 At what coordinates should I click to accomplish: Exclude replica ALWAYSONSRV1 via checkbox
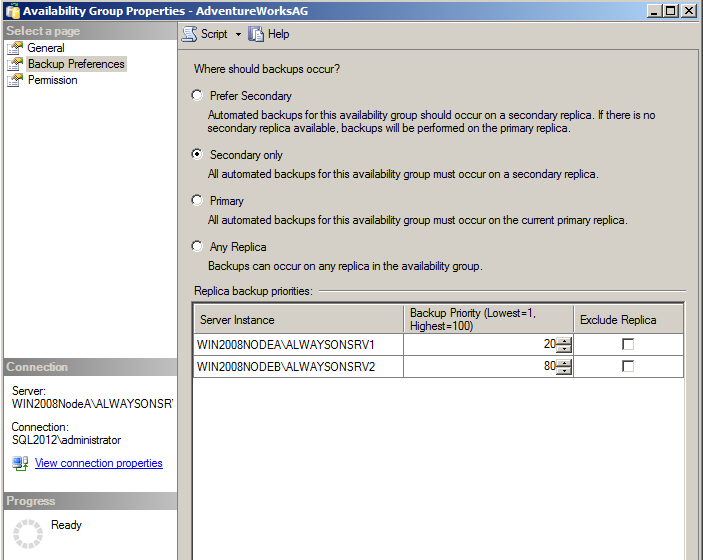coord(628,344)
